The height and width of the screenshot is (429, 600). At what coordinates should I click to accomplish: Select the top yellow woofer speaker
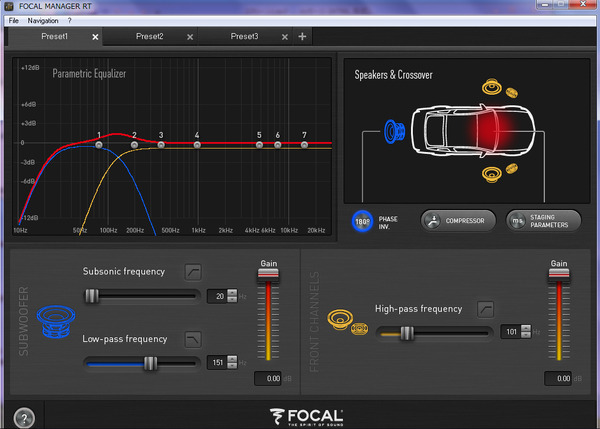492,87
